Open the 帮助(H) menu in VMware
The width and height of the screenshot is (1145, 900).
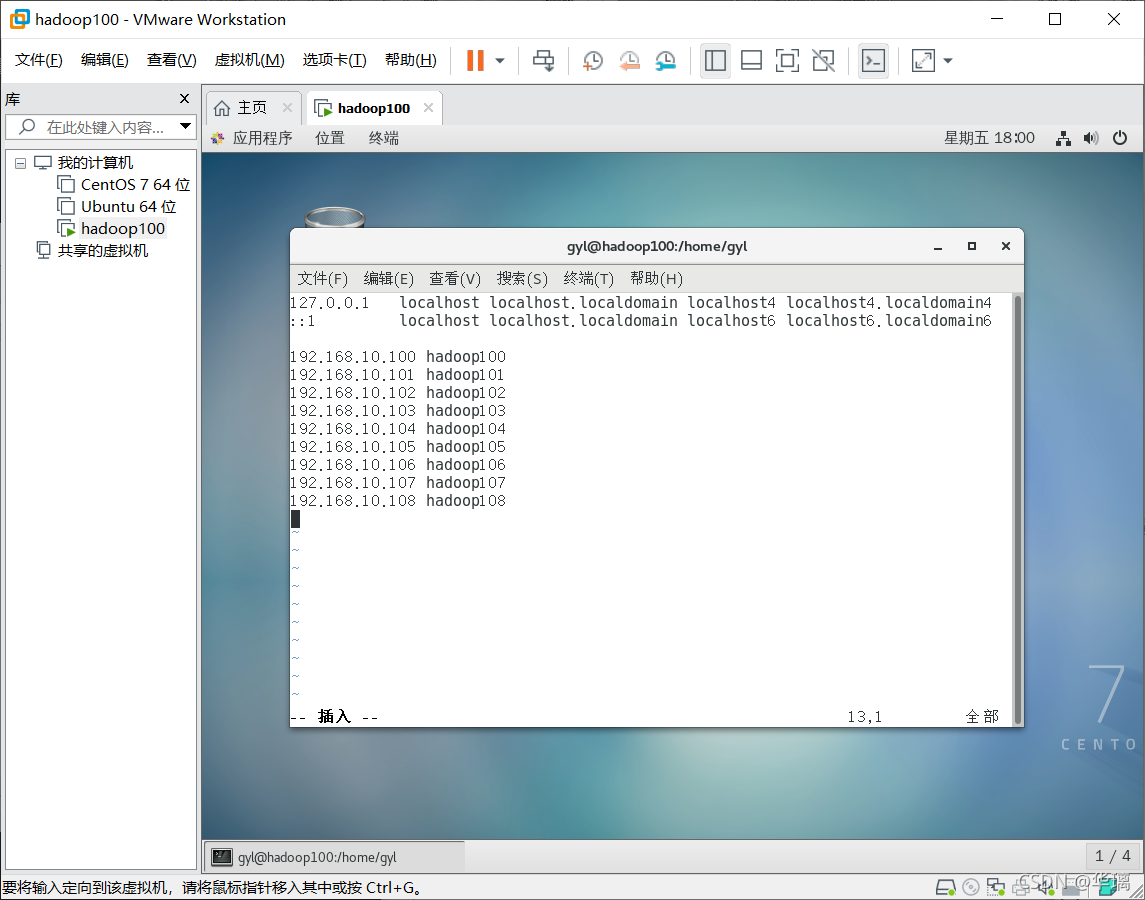pos(410,60)
